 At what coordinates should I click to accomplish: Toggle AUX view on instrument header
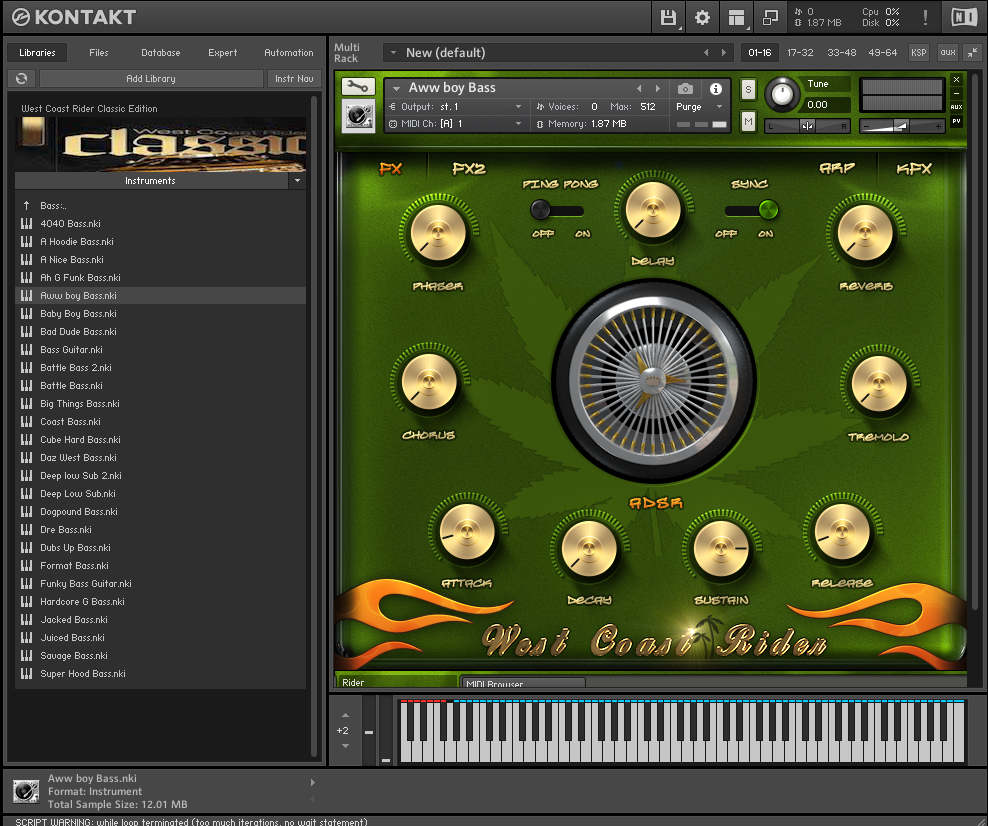coord(956,107)
